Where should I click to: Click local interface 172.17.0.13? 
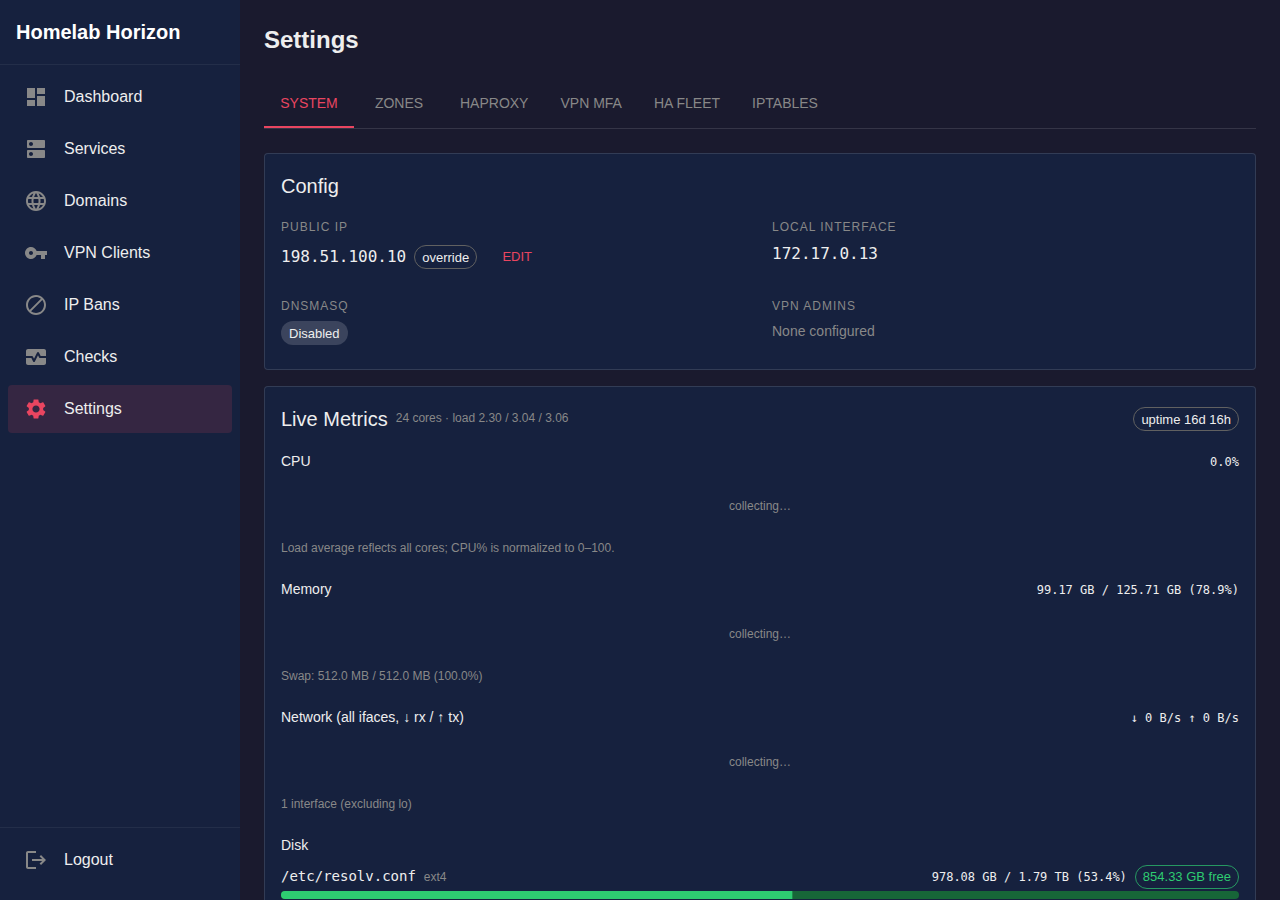[825, 254]
